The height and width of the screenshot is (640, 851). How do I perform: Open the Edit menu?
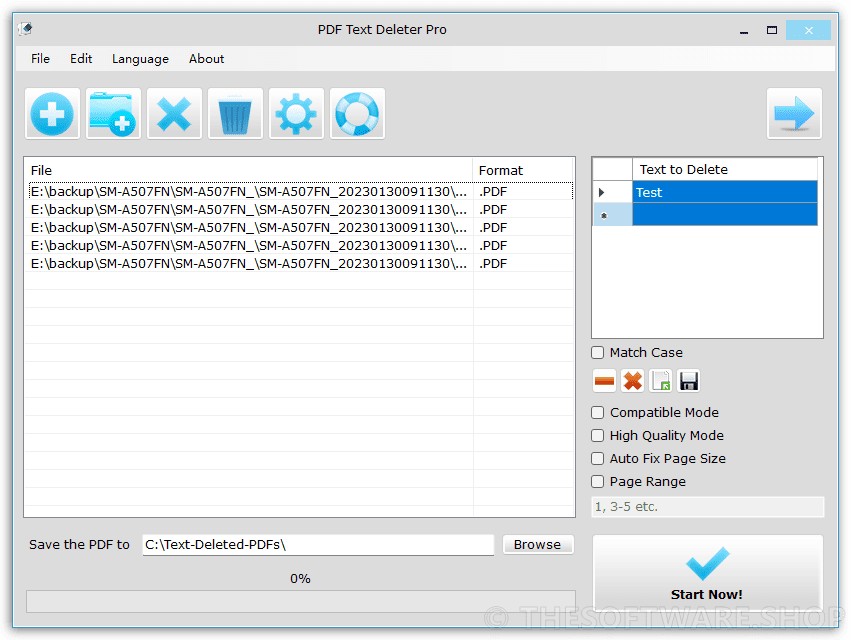tap(81, 59)
